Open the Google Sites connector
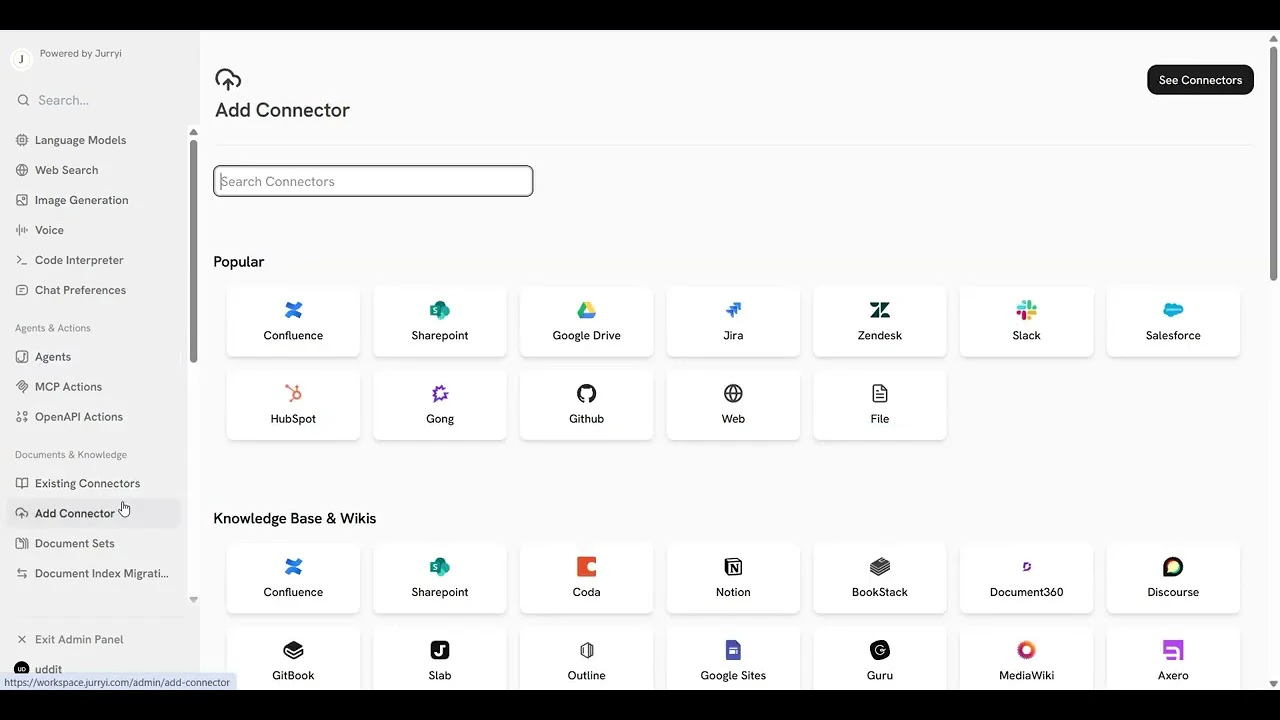This screenshot has height=720, width=1280. (733, 659)
